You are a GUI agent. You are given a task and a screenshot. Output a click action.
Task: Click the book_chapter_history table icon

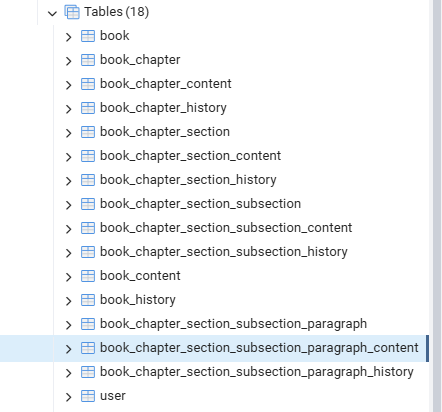(88, 108)
